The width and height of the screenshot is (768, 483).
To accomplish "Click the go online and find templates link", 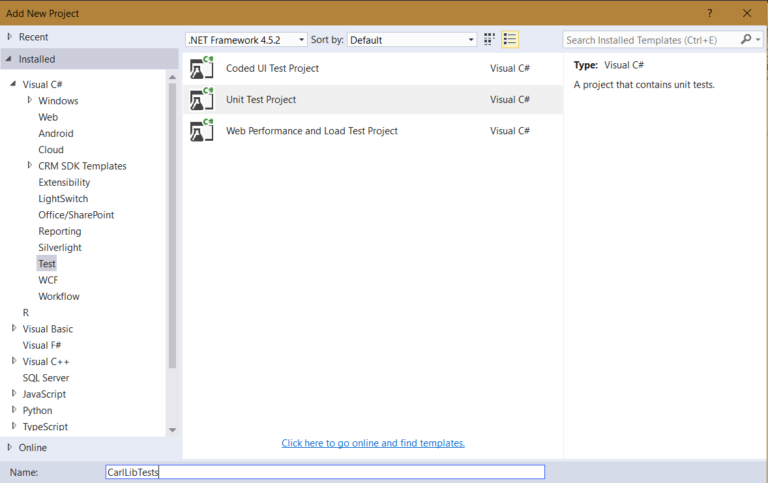I will 373,443.
